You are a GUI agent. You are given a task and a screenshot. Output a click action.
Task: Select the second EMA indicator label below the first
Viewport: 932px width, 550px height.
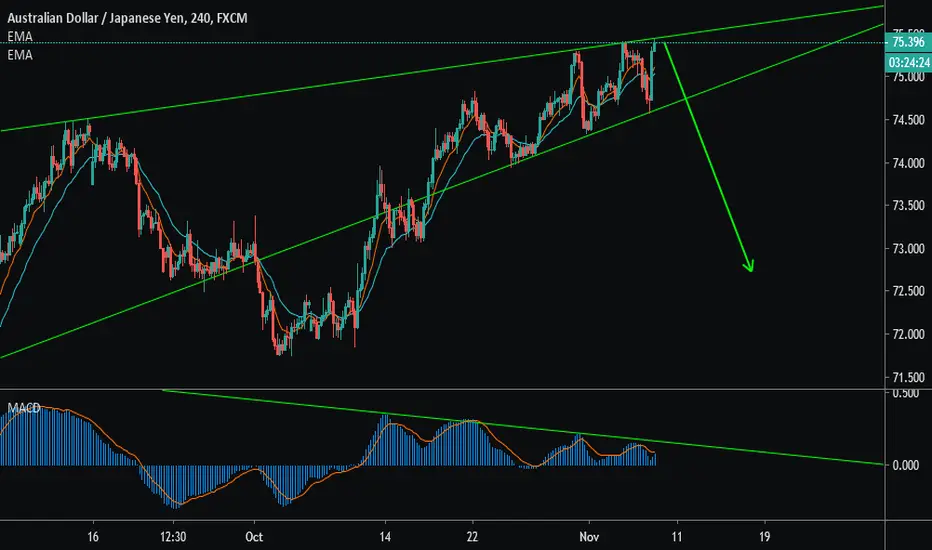pyautogui.click(x=20, y=55)
